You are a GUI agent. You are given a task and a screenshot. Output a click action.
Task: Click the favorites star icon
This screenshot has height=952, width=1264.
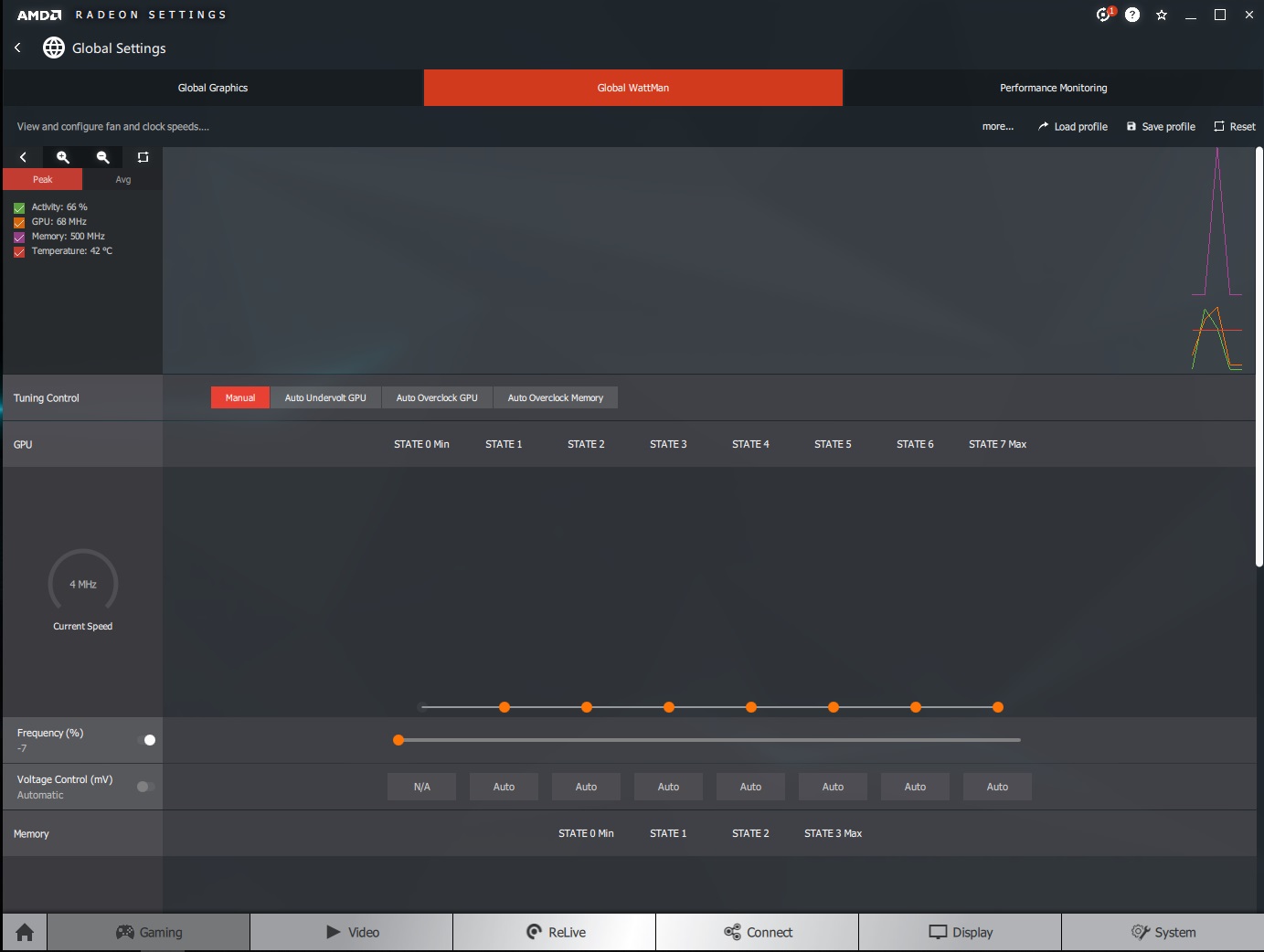[x=1162, y=15]
